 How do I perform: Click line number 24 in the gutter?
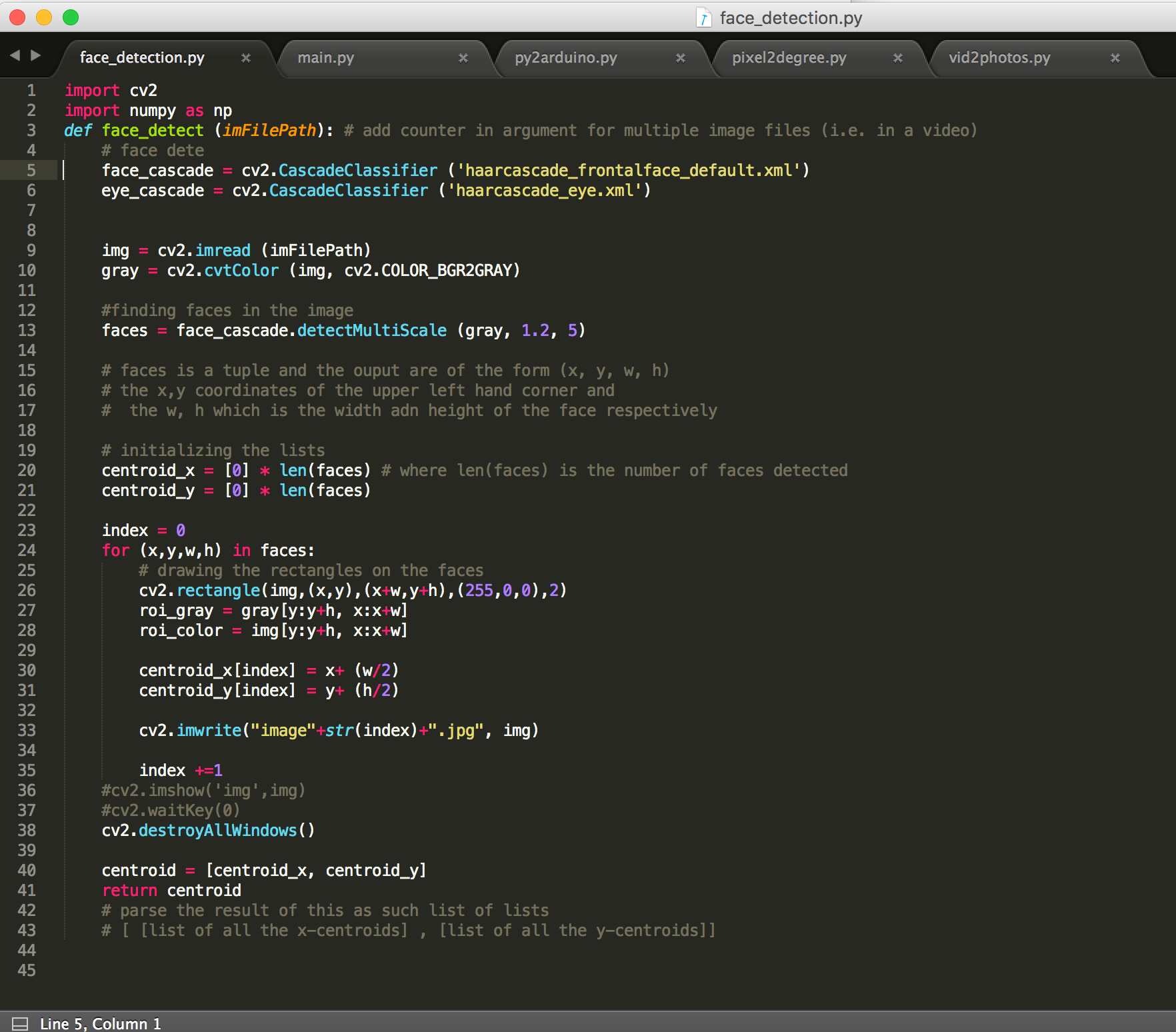coord(27,551)
